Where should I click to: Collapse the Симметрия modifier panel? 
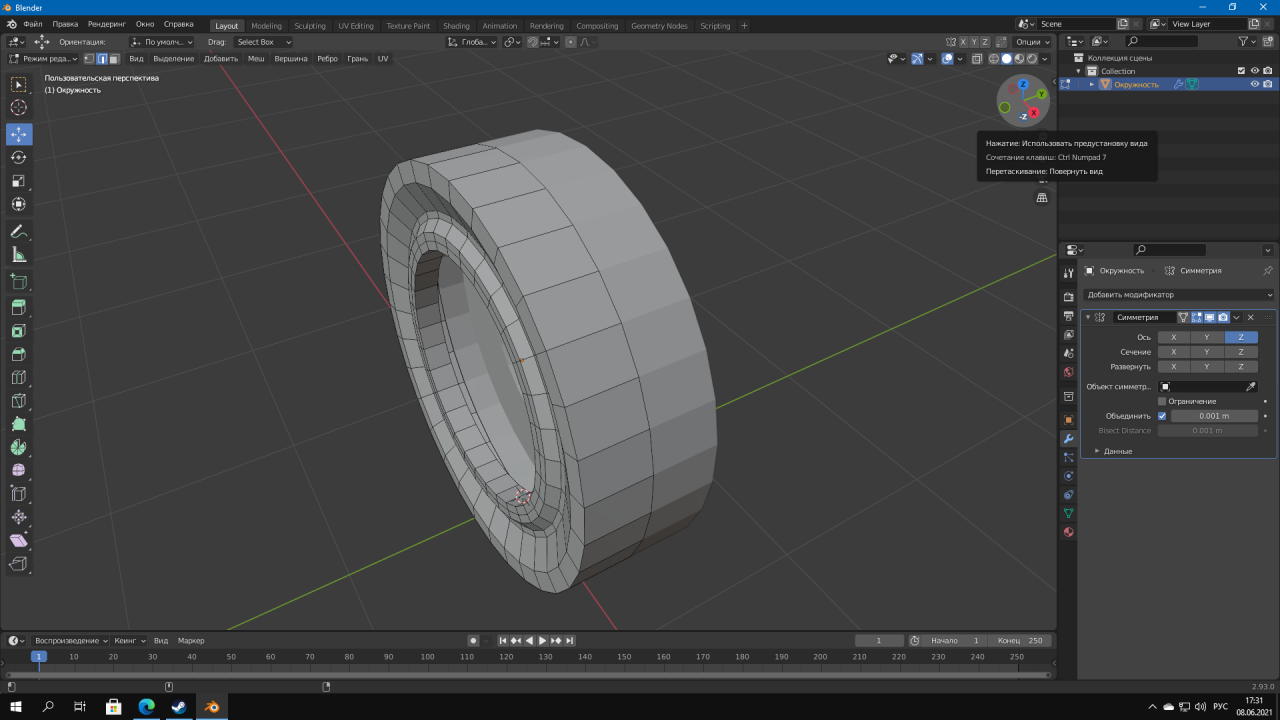[x=1088, y=317]
